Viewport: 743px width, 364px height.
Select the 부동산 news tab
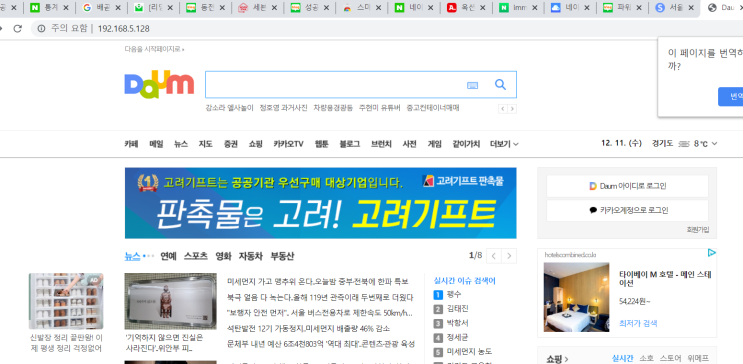(x=282, y=256)
